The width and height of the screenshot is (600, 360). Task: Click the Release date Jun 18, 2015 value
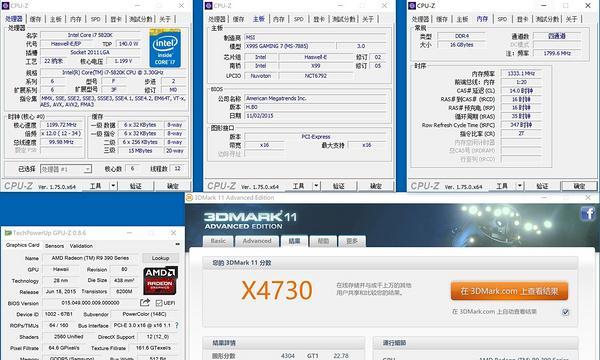(x=60, y=292)
